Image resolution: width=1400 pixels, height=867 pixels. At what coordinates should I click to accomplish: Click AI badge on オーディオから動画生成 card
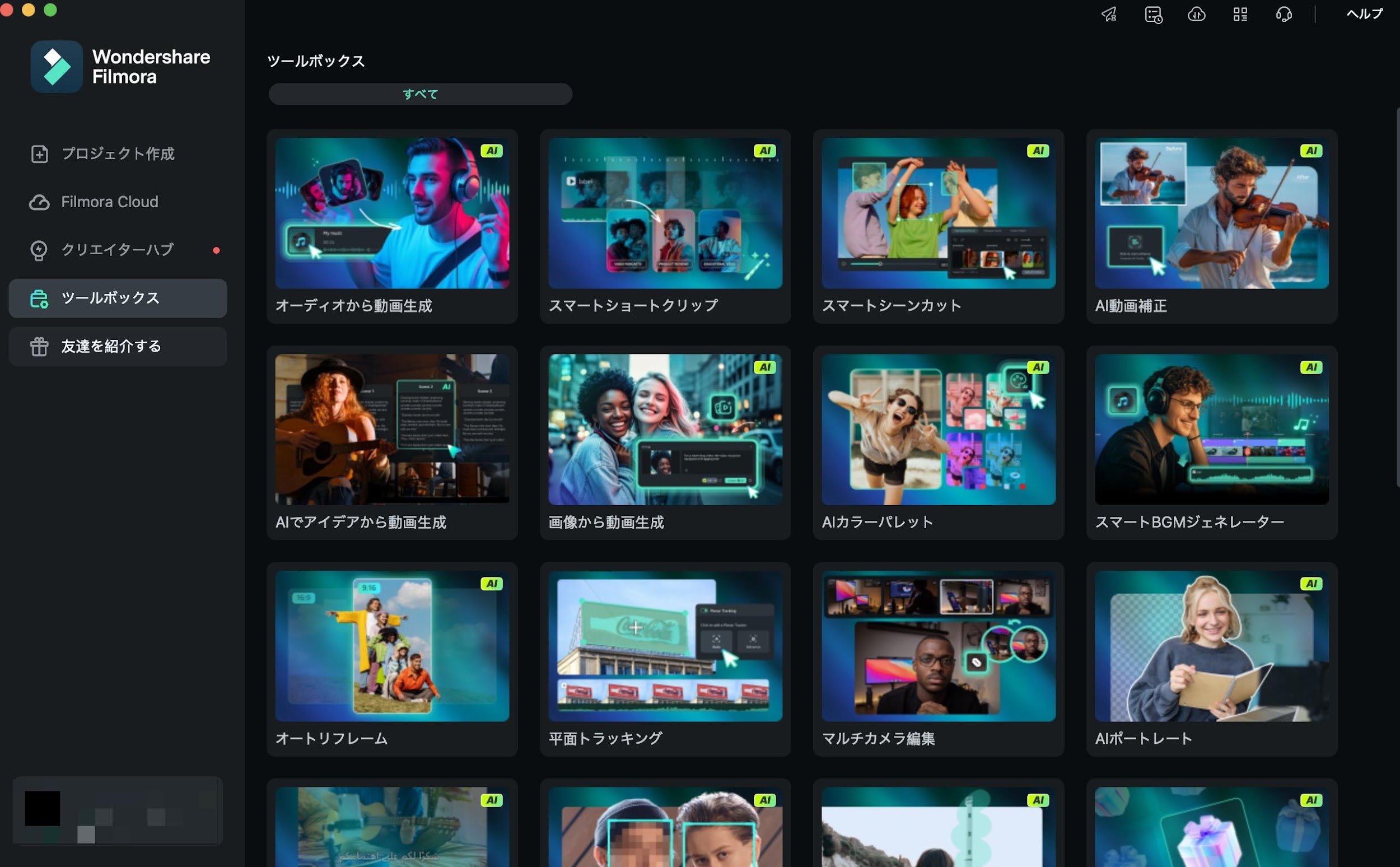tap(491, 151)
